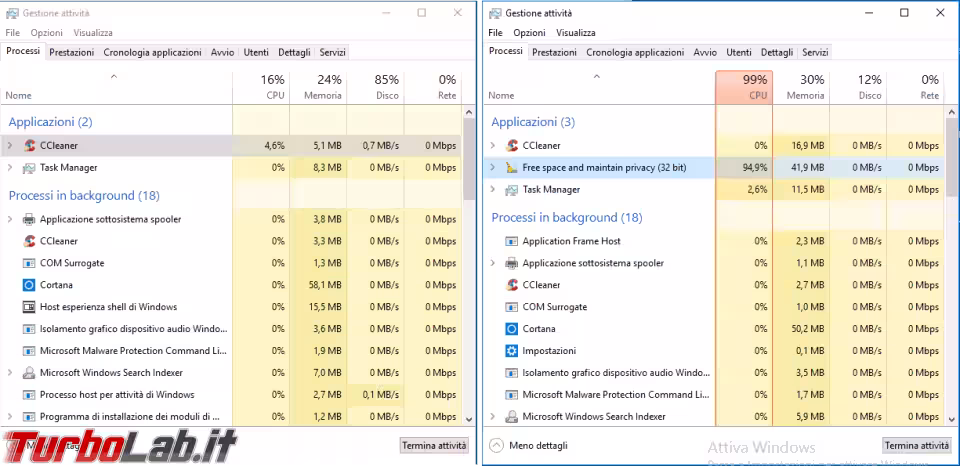Viewport: 960px width, 466px height.
Task: Click the Application Frame Host process icon
Action: (x=511, y=241)
